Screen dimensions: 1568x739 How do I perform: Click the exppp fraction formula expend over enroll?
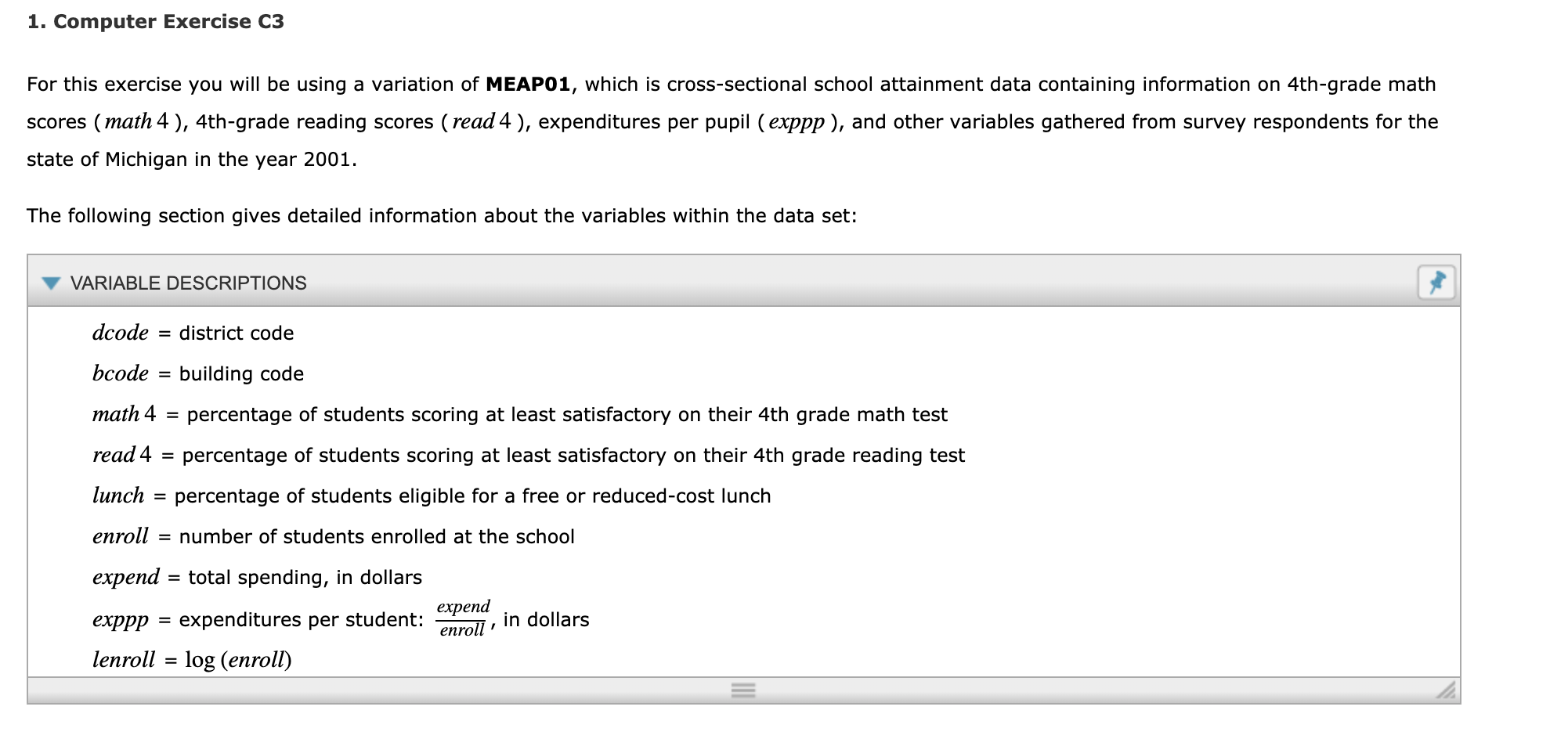(464, 619)
